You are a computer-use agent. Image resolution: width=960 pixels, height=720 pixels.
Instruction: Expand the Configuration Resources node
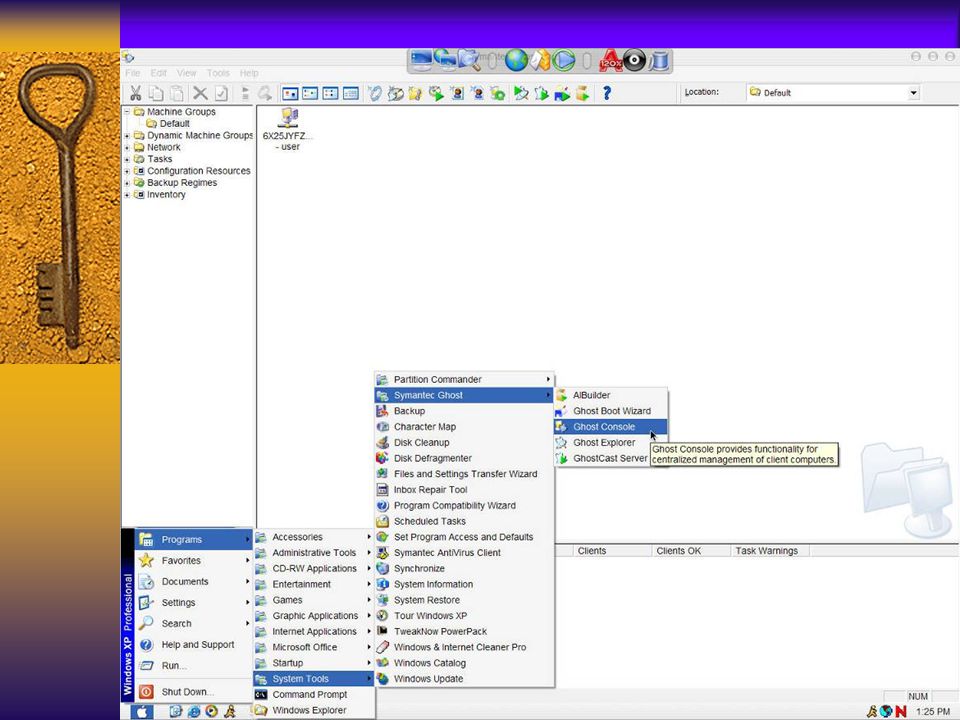[127, 171]
